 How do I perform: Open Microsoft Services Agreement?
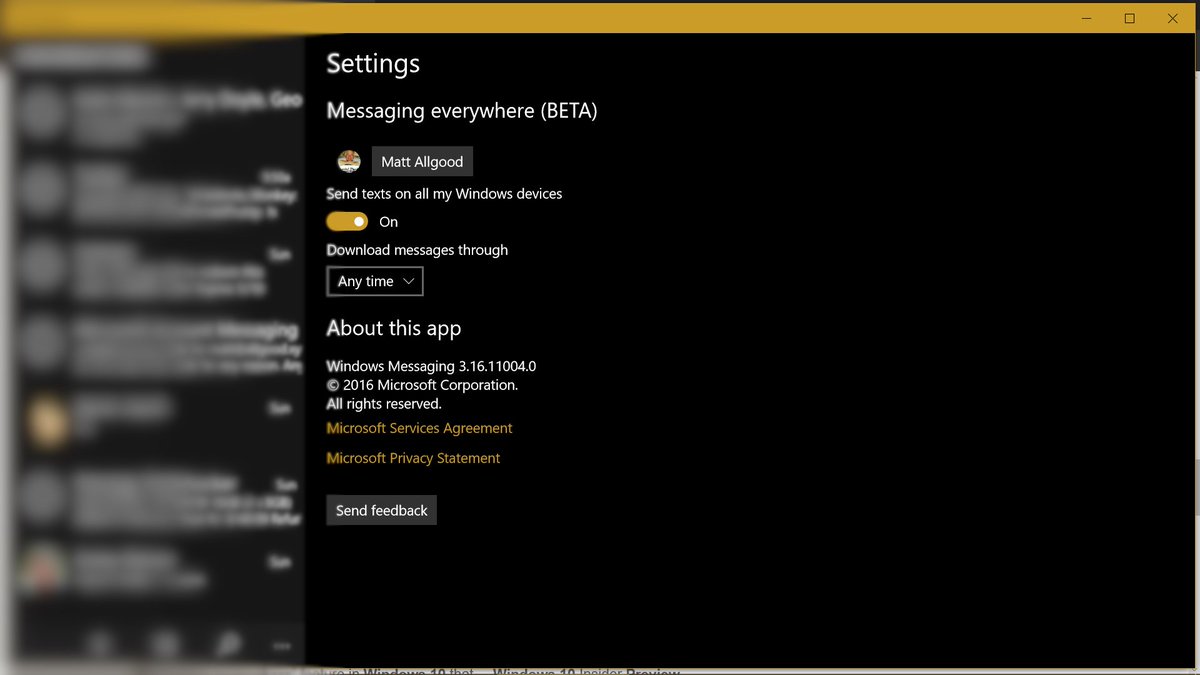pyautogui.click(x=419, y=428)
